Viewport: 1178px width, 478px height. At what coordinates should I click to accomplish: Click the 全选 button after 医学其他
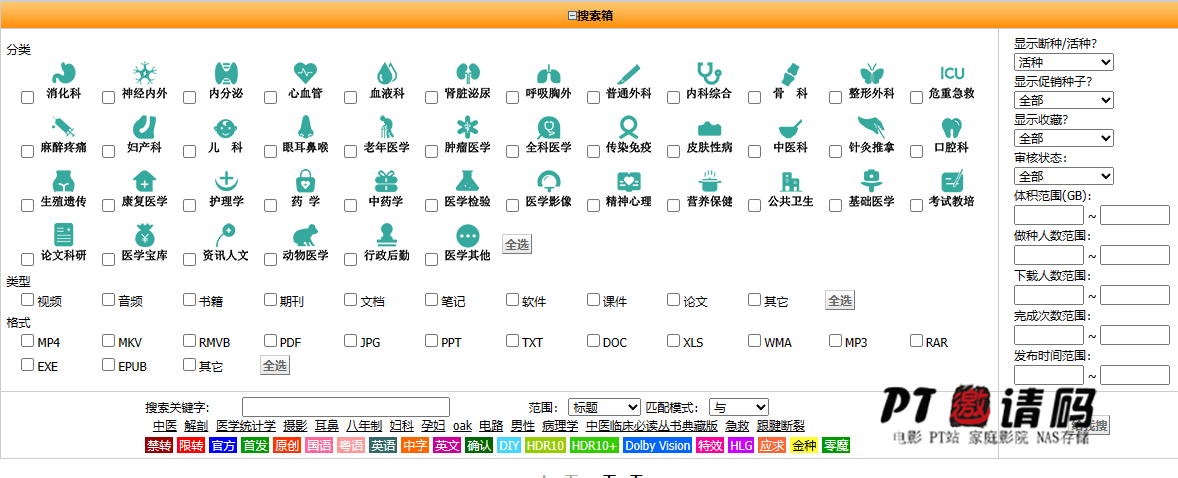click(516, 244)
